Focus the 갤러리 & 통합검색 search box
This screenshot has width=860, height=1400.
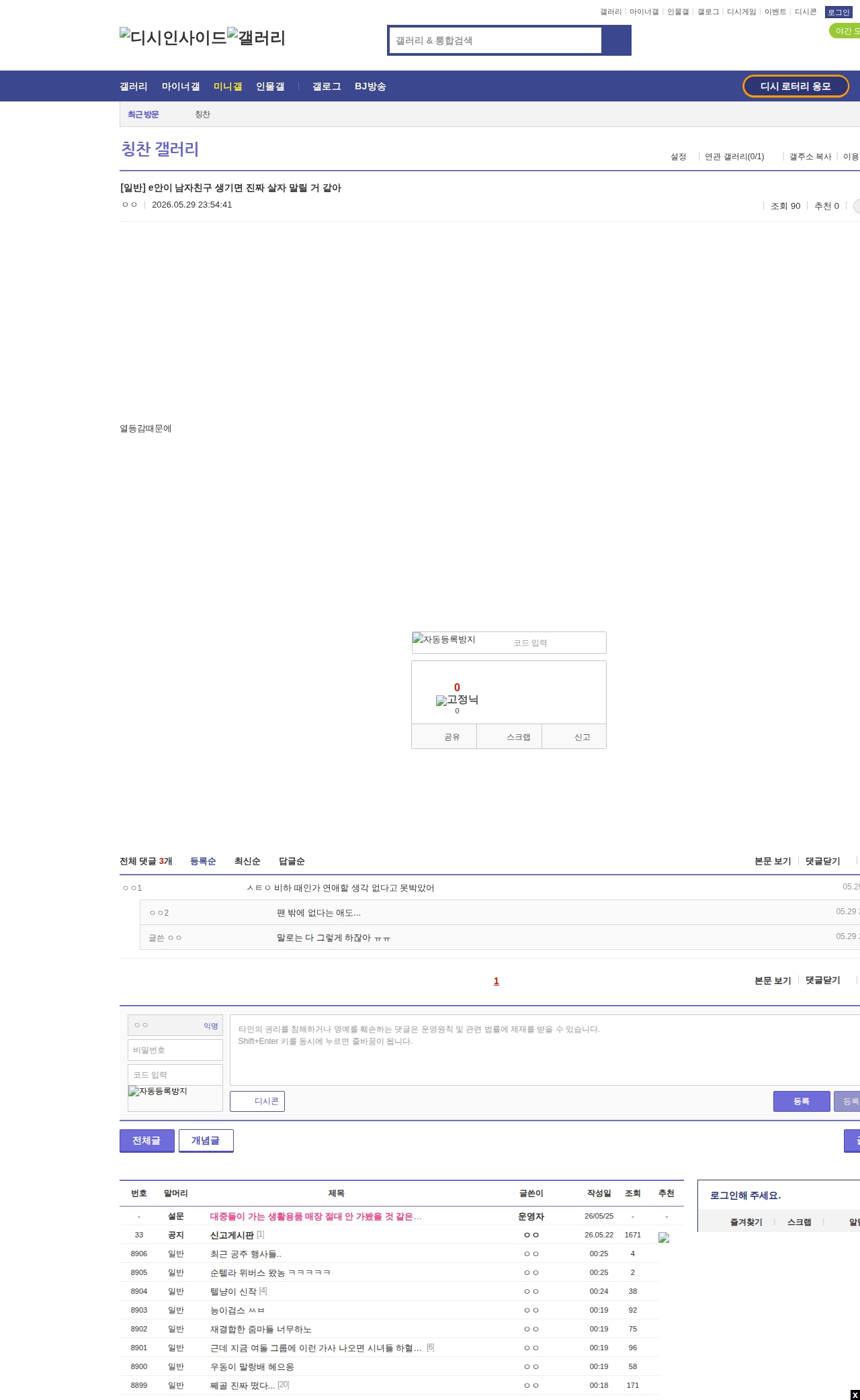coord(496,40)
